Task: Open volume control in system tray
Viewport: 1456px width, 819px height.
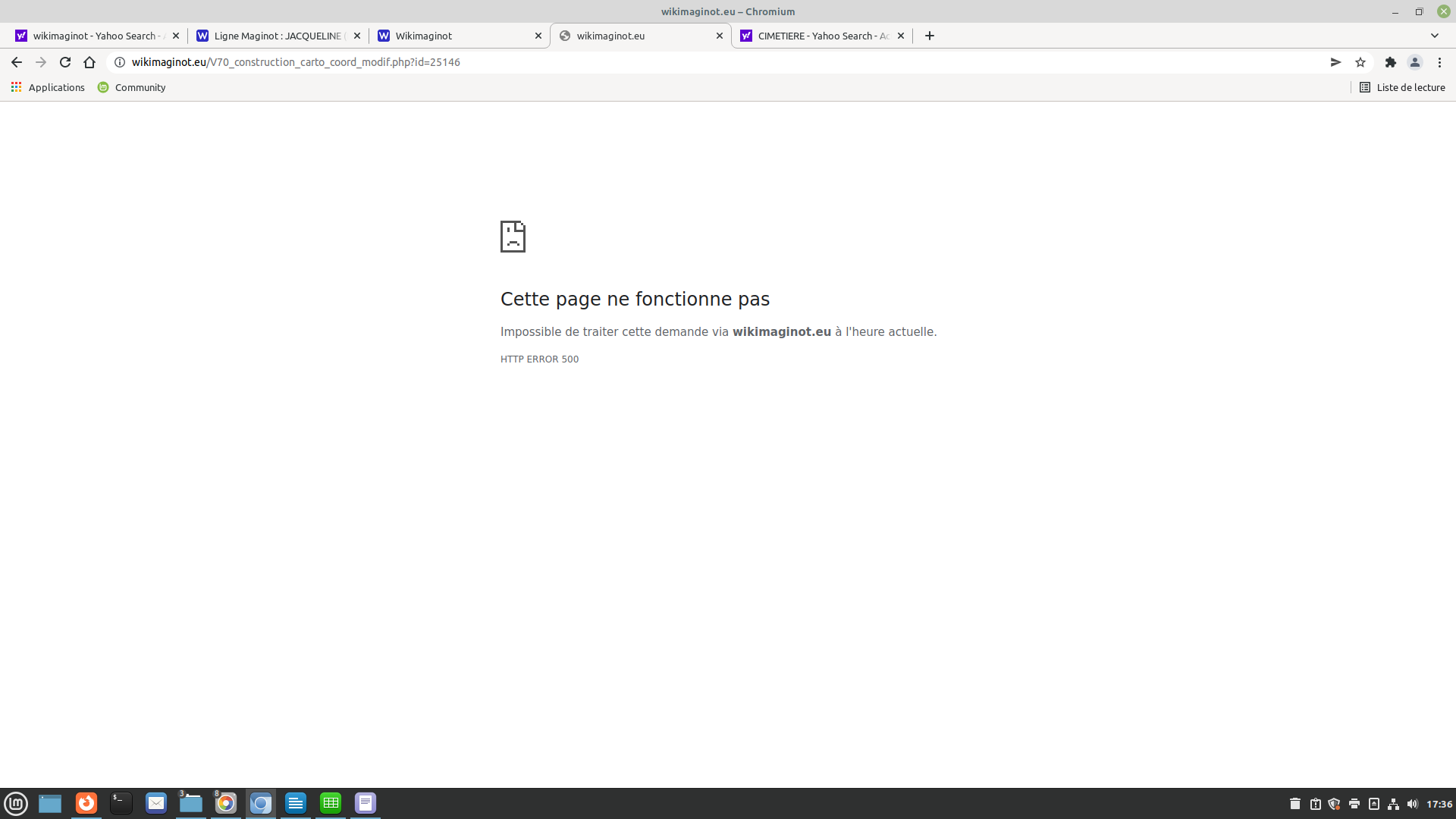Action: pos(1412,804)
